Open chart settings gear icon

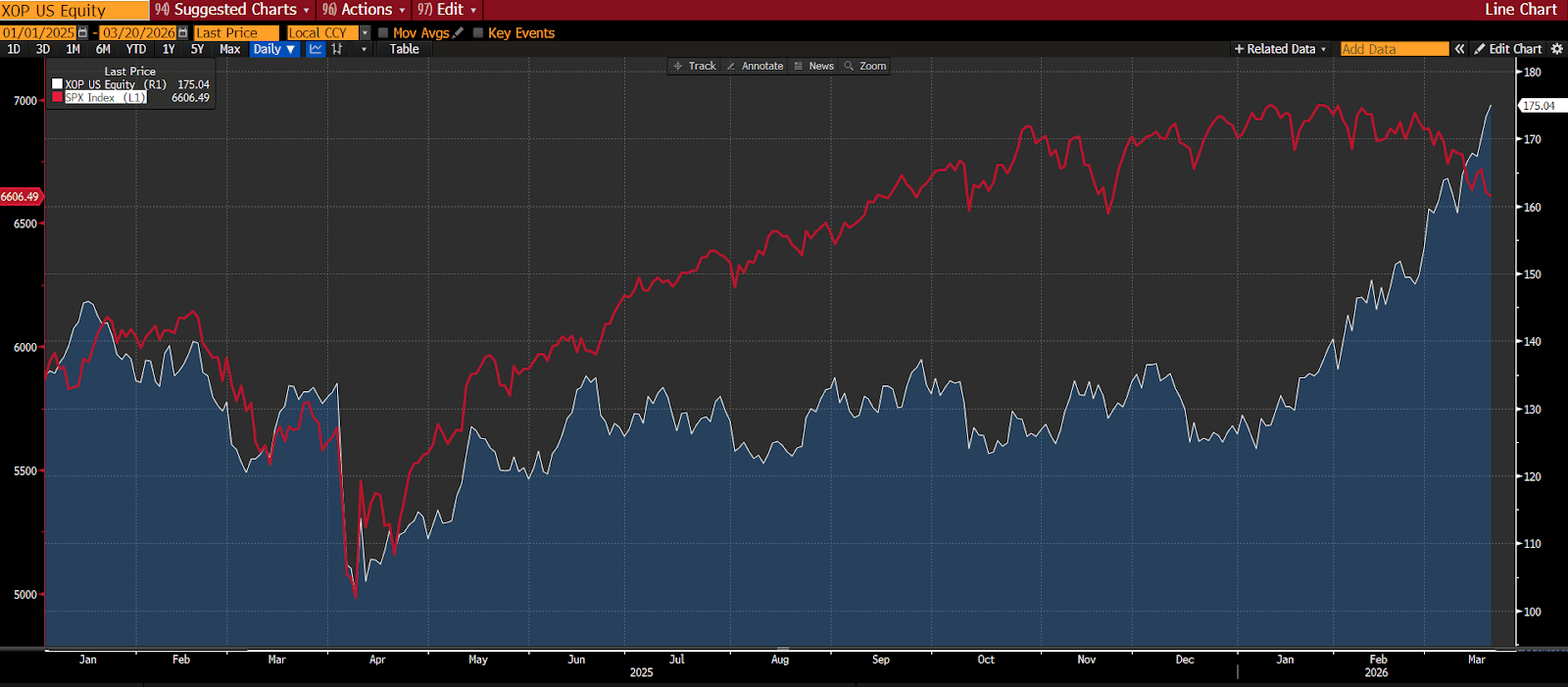(1556, 49)
